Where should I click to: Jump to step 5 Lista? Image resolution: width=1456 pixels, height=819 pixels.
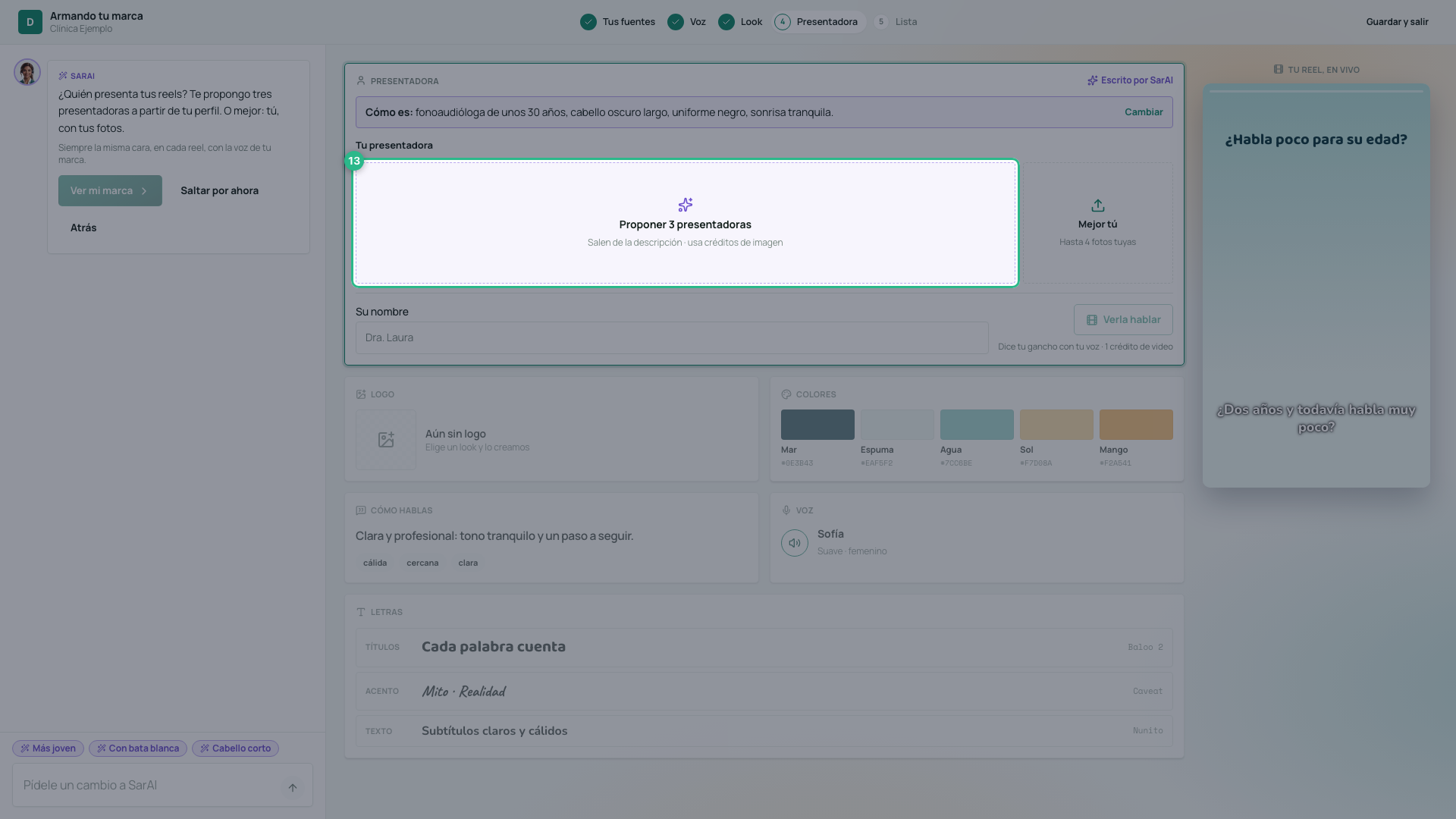(x=896, y=22)
